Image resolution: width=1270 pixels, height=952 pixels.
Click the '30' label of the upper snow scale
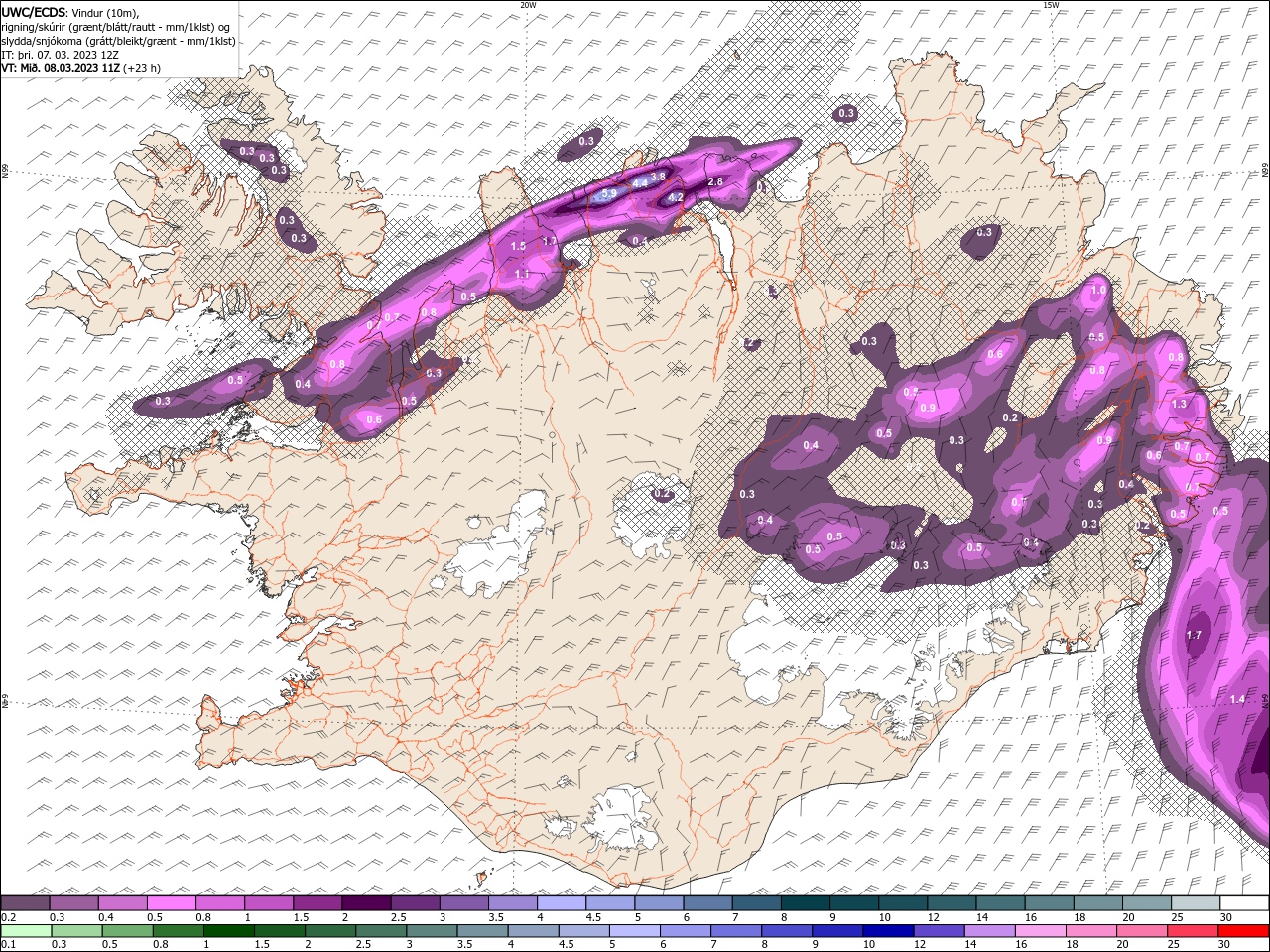pos(1225,918)
